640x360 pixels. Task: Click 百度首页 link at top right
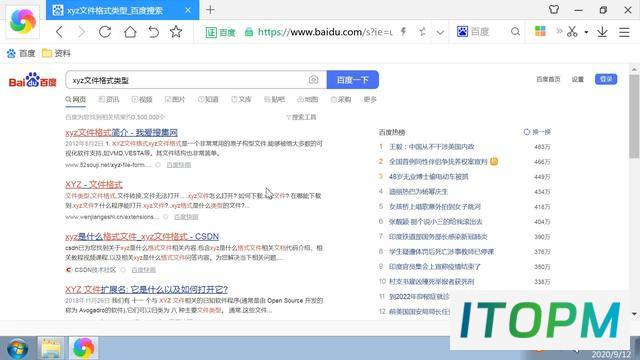point(548,79)
